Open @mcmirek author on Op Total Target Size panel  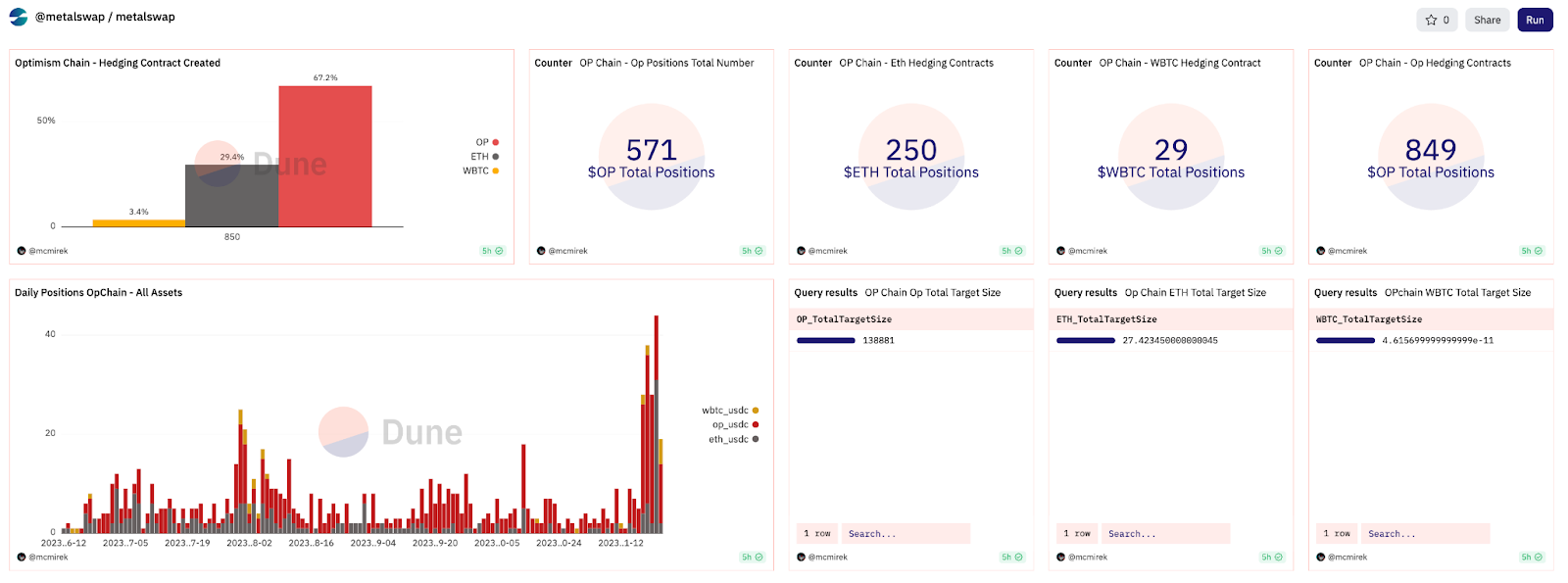coord(822,558)
